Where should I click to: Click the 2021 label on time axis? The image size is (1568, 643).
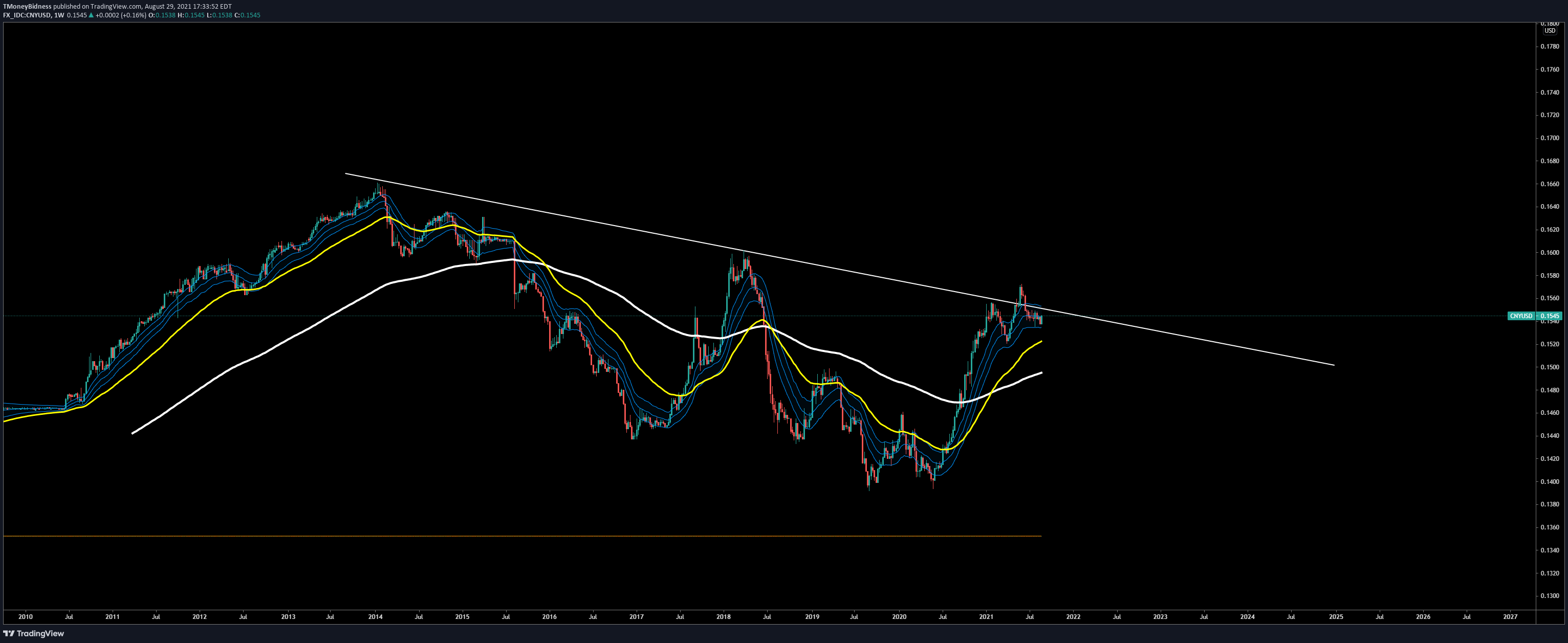(x=986, y=616)
